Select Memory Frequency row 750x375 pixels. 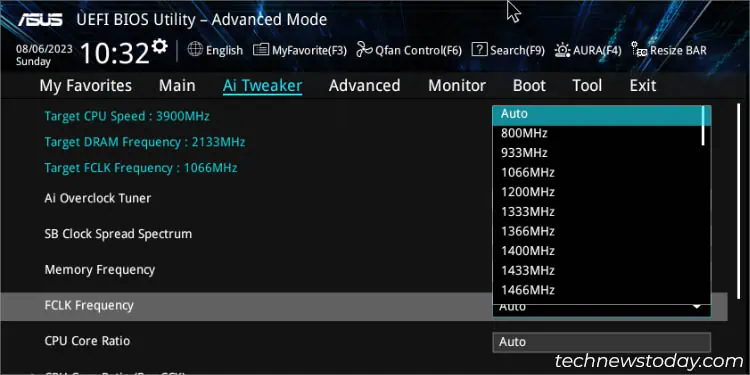[99, 270]
